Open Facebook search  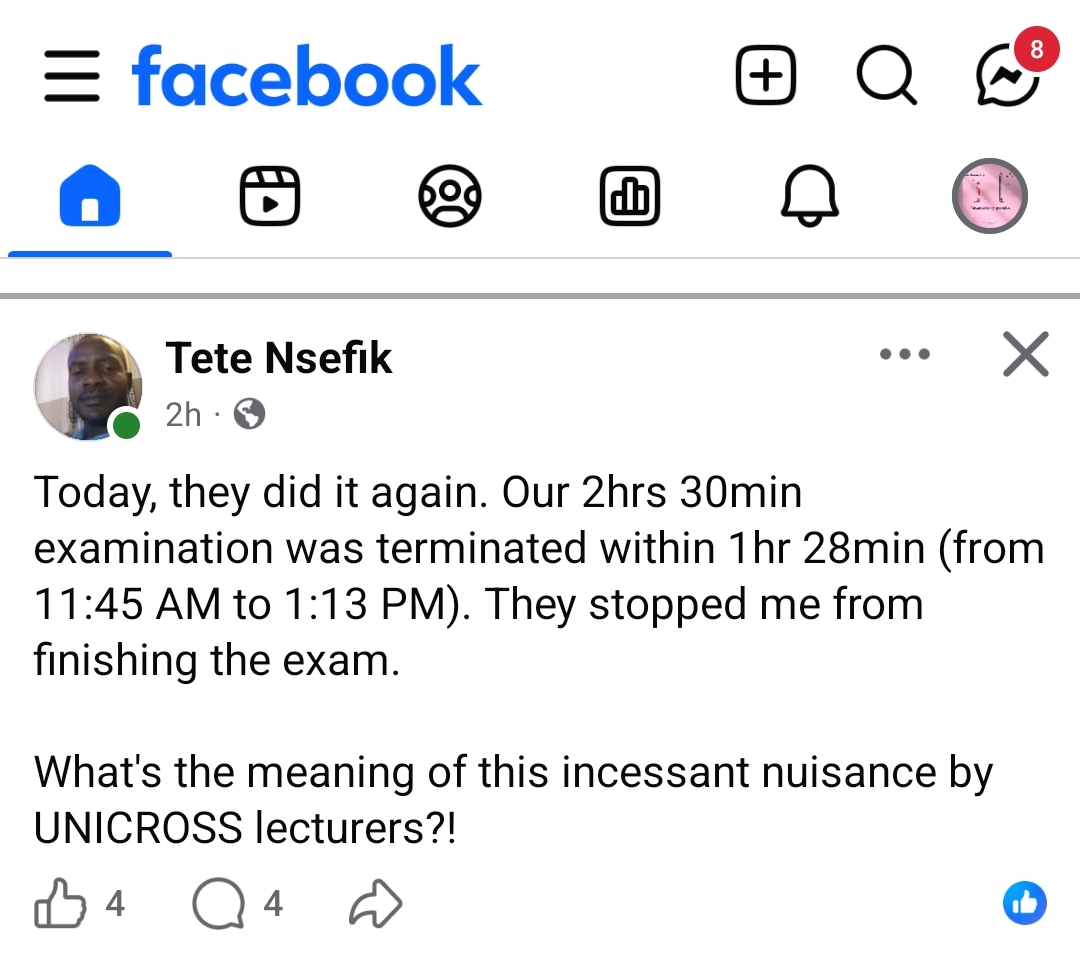pos(886,76)
